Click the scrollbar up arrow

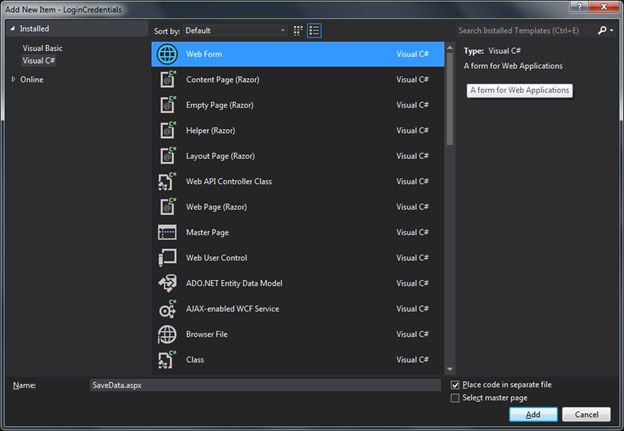(450, 47)
